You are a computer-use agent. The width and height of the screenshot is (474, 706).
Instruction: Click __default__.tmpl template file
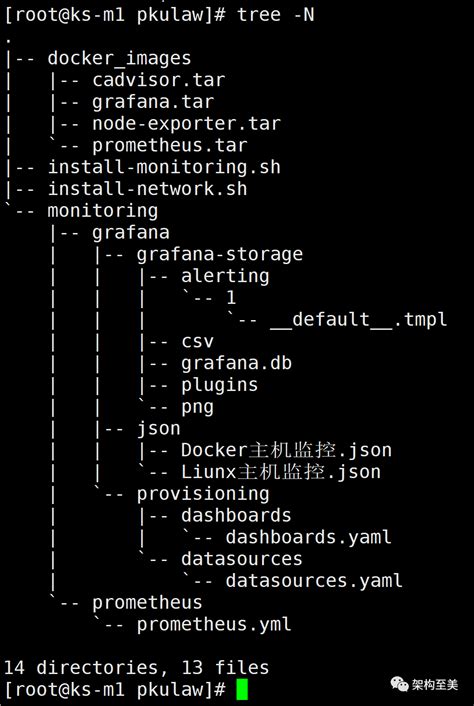tap(358, 320)
